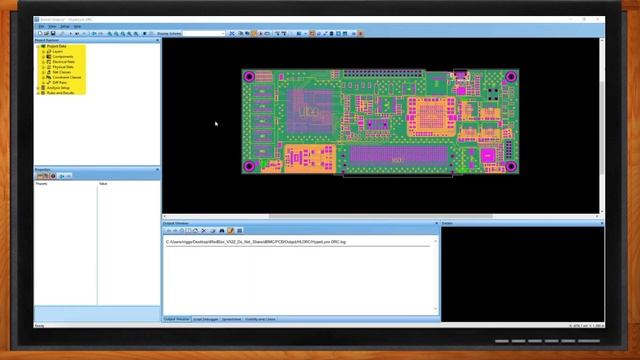Open the File menu

pos(41,27)
